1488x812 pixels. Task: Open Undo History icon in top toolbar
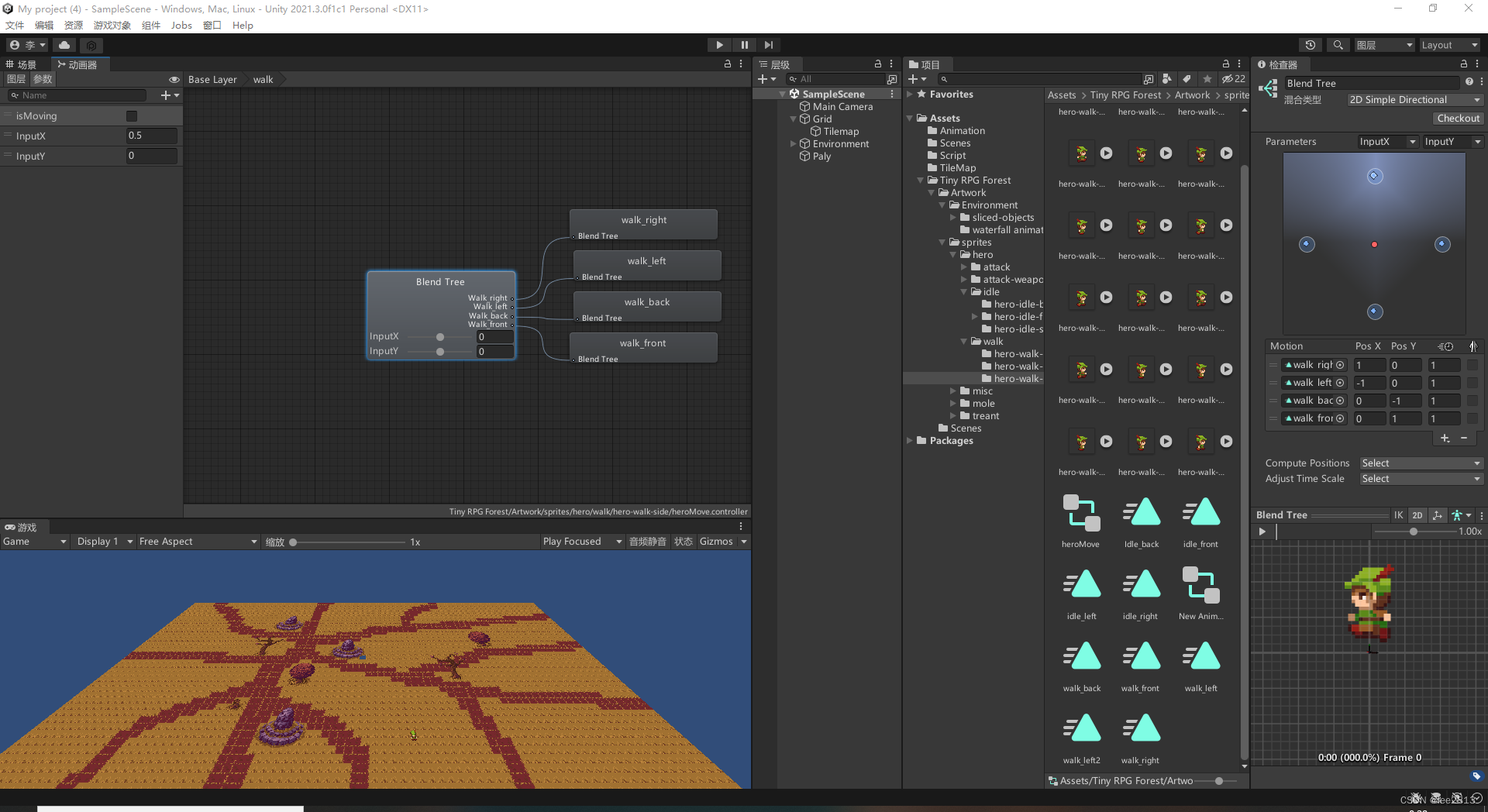[x=1311, y=45]
